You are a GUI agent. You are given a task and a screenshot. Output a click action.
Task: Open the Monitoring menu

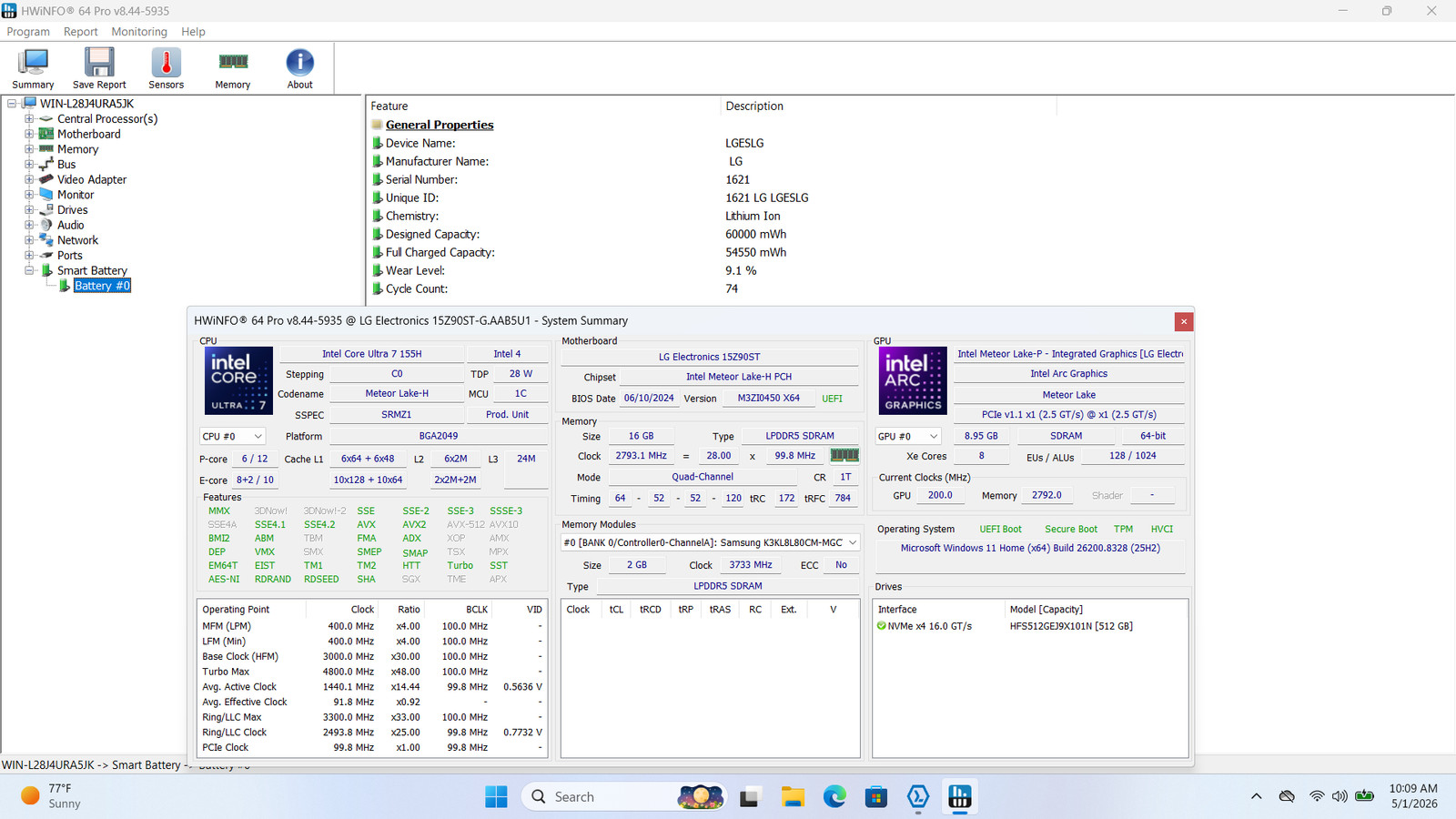click(139, 32)
